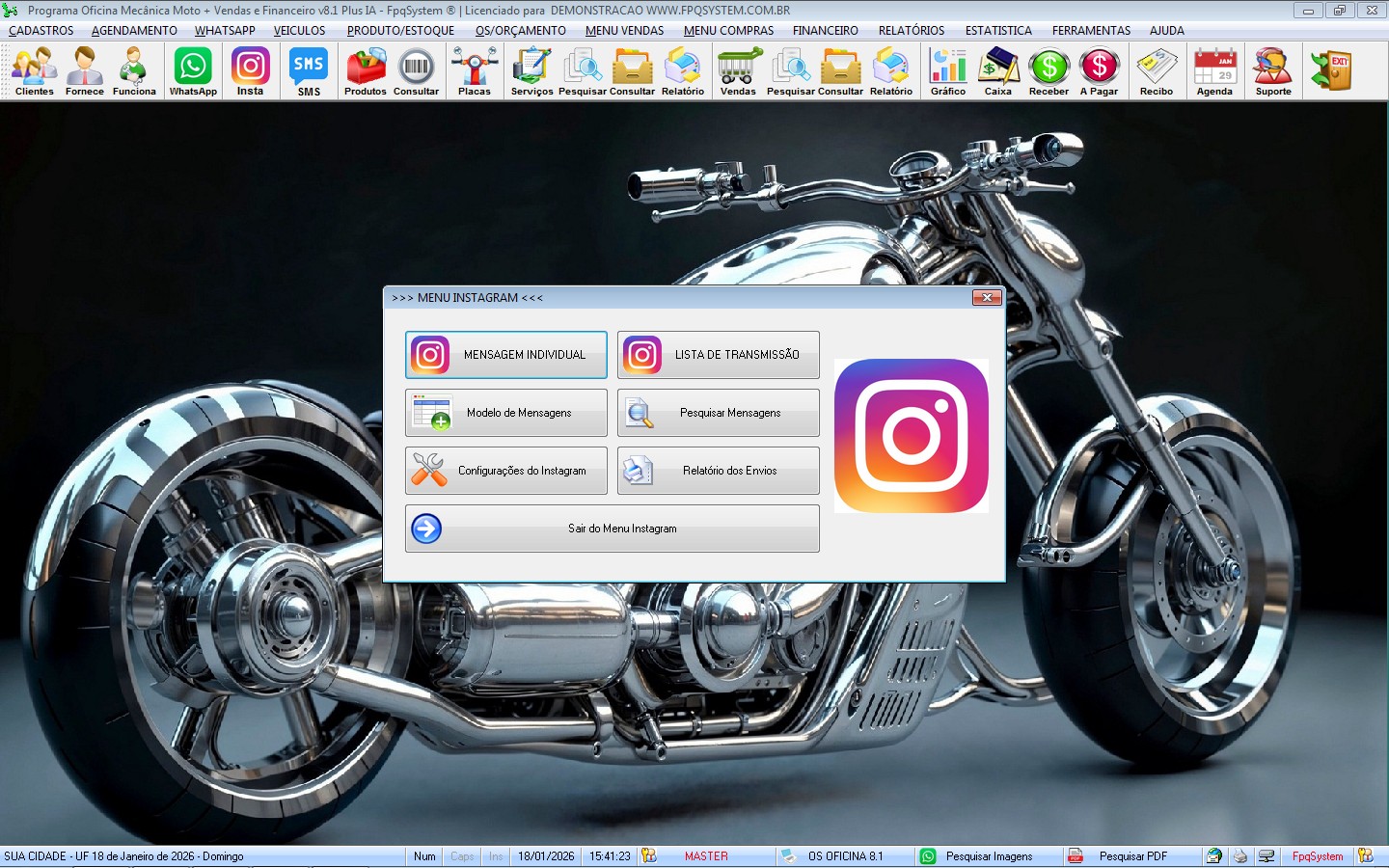Image resolution: width=1389 pixels, height=868 pixels.
Task: Click the 18/01/2026 date in status bar
Action: coord(546,856)
